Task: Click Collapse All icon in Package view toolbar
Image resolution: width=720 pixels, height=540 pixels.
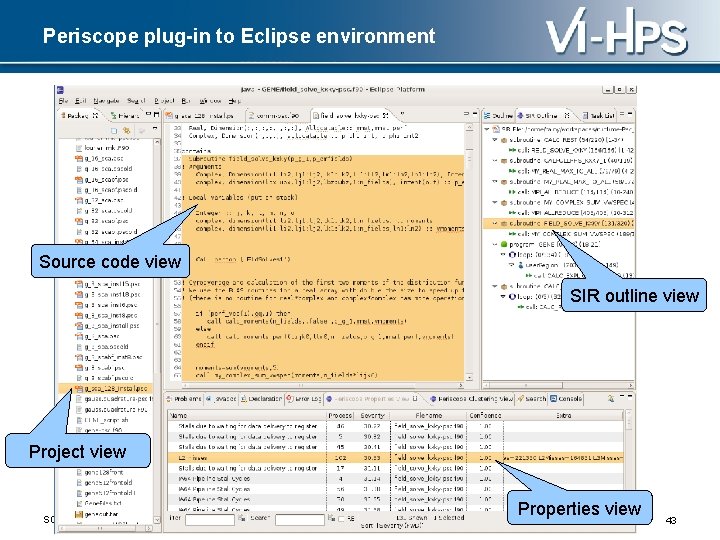Action: (114, 131)
